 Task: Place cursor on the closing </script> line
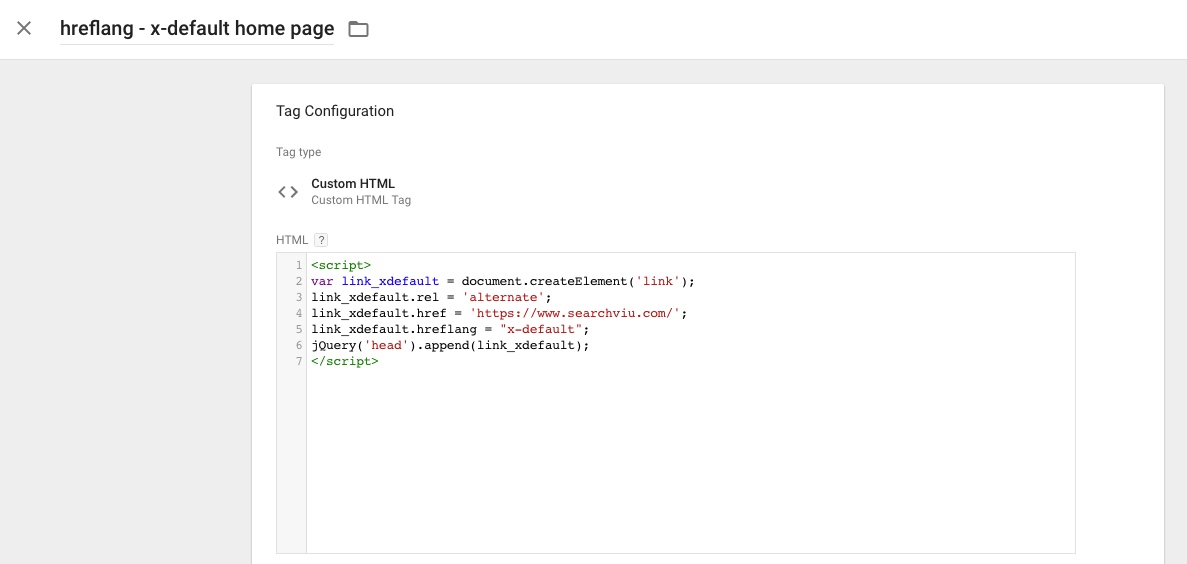pos(344,361)
